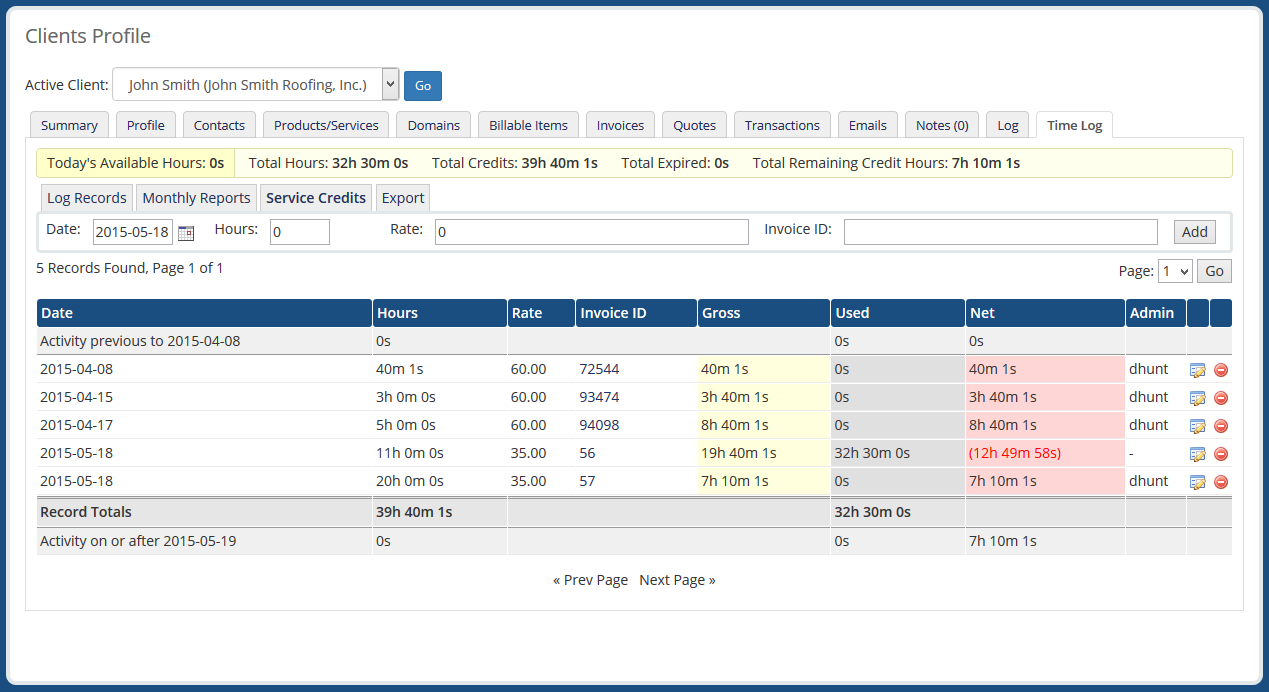Navigate to the Next Page
Screen dimensions: 1269x692
point(677,579)
